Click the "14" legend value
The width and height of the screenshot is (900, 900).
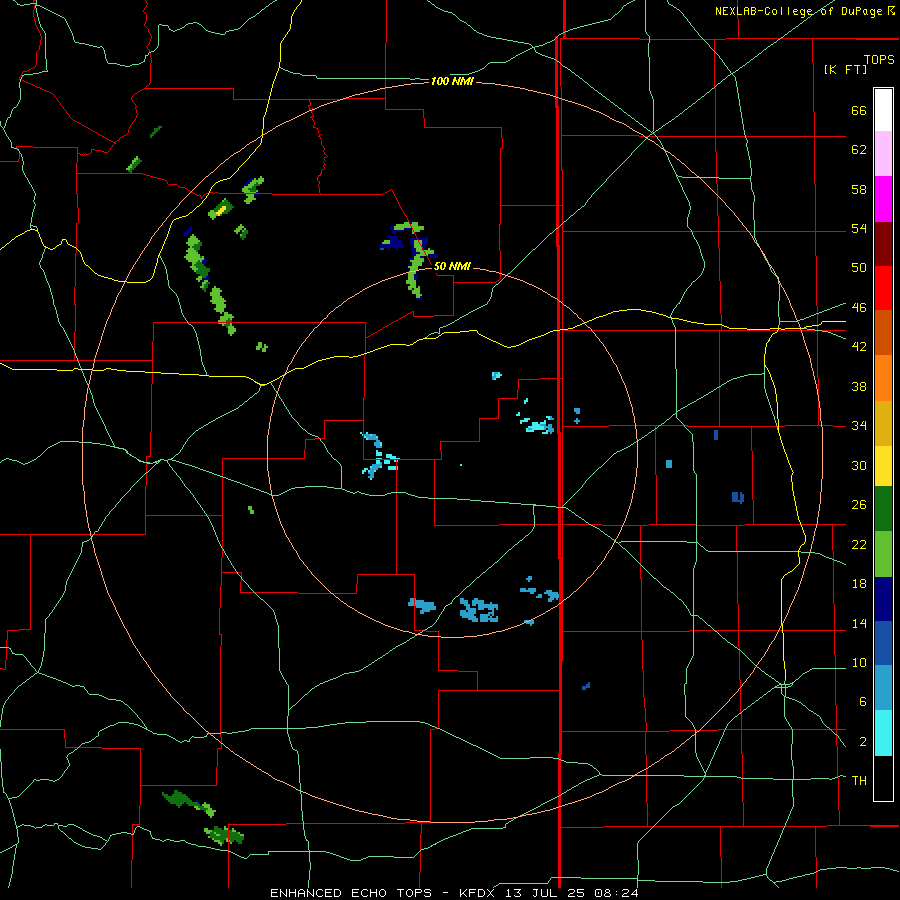pyautogui.click(x=859, y=623)
